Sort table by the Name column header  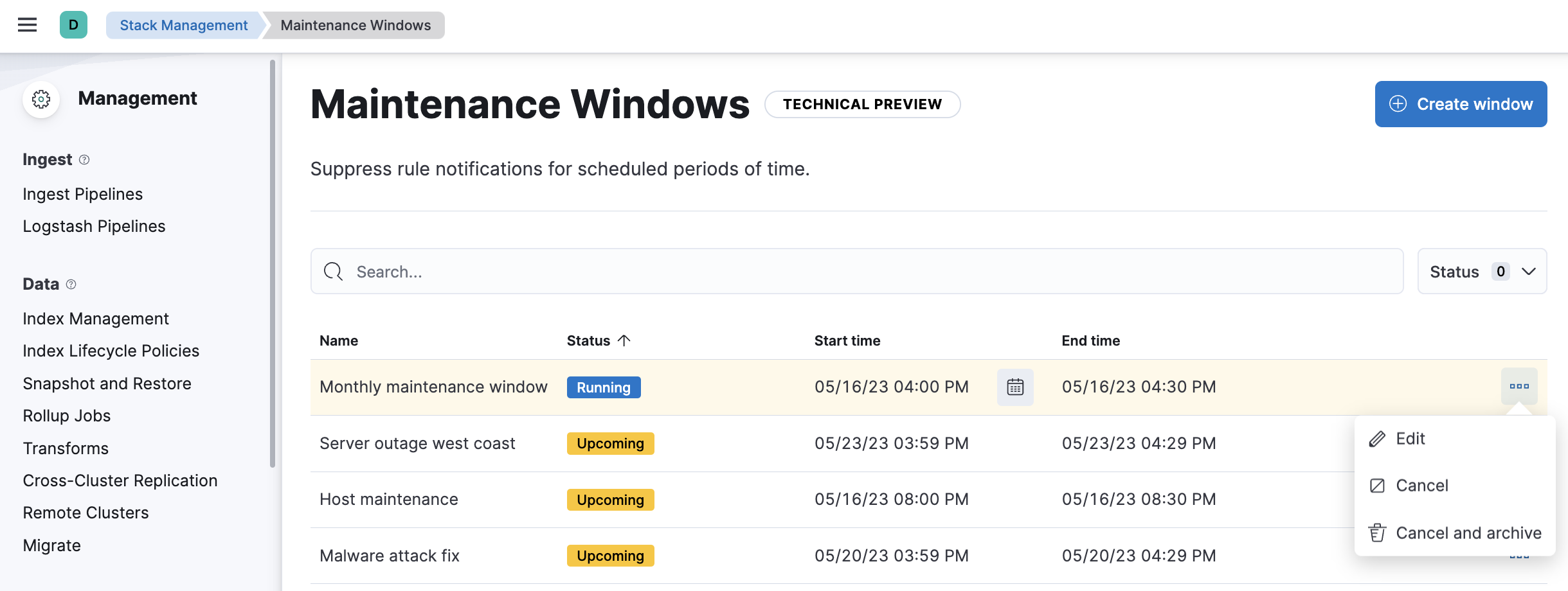(x=339, y=340)
